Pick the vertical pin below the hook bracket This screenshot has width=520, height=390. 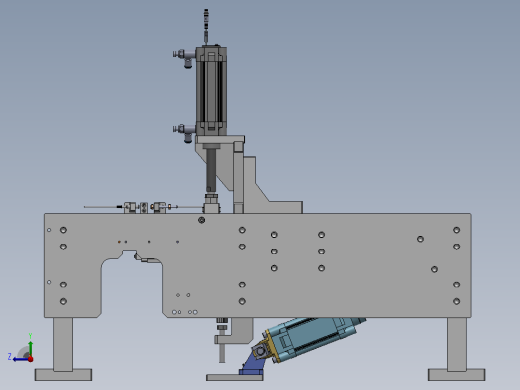222,353
